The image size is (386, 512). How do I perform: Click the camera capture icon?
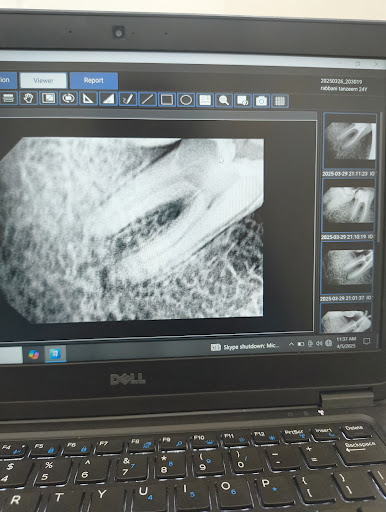point(261,101)
